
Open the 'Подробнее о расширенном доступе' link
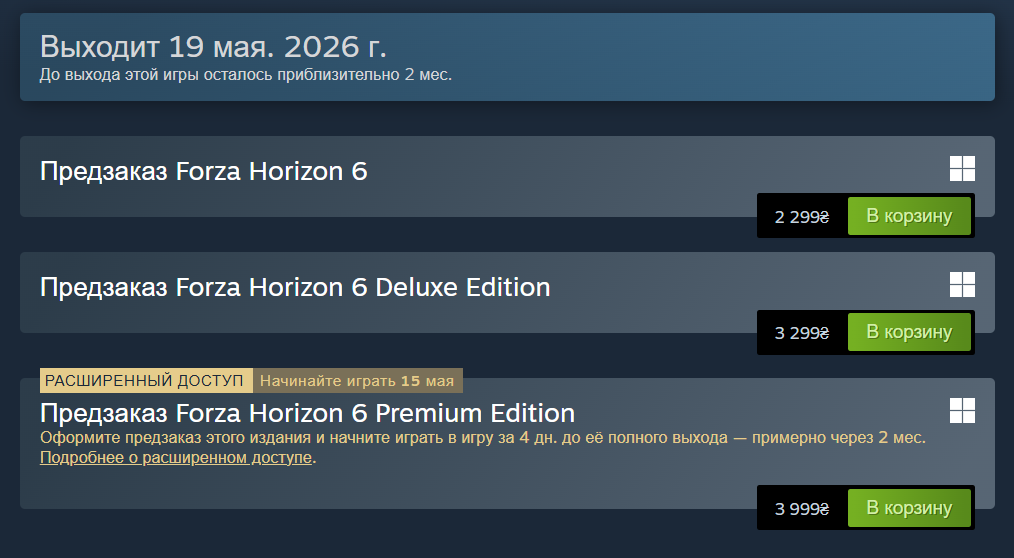tap(176, 458)
